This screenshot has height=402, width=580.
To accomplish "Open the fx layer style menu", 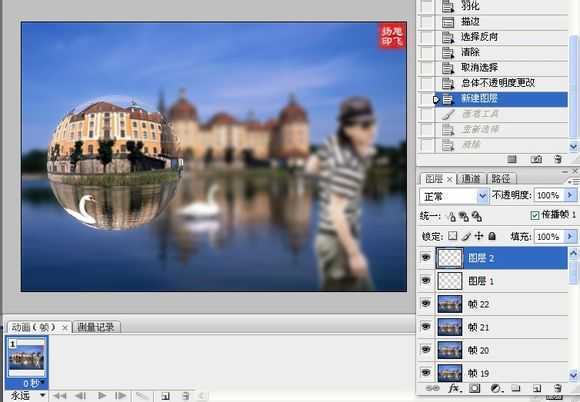I will (454, 388).
